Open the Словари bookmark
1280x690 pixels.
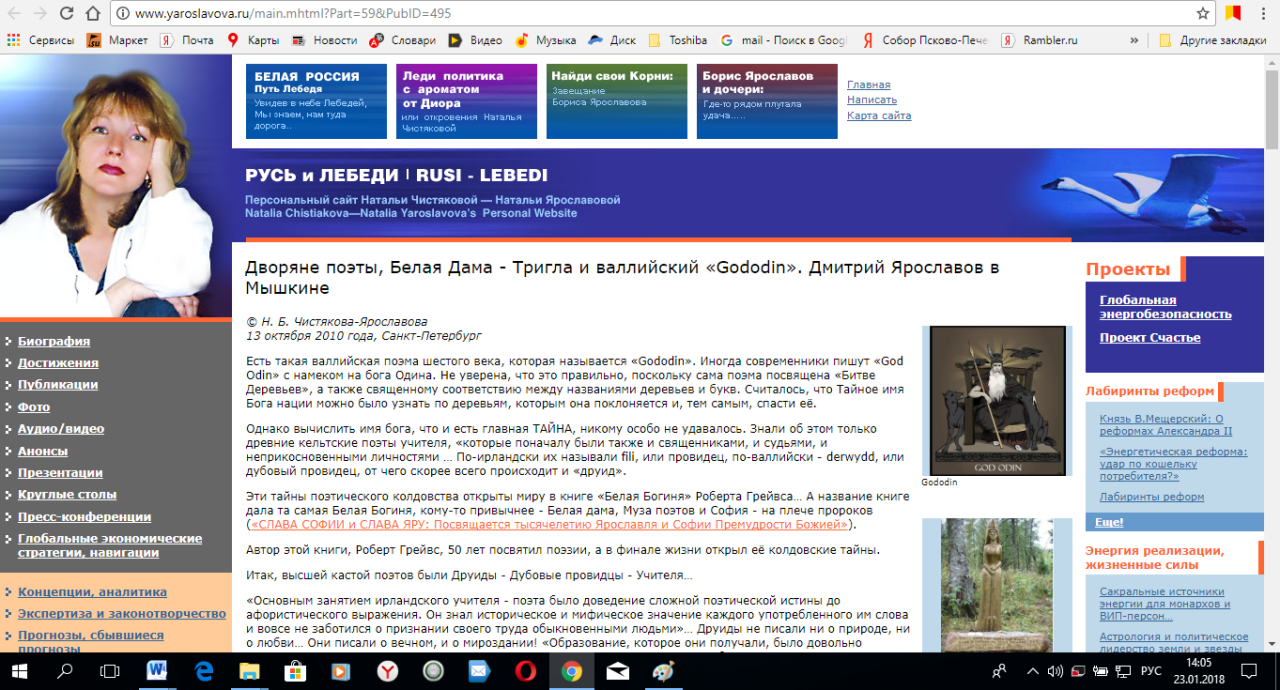(x=403, y=40)
